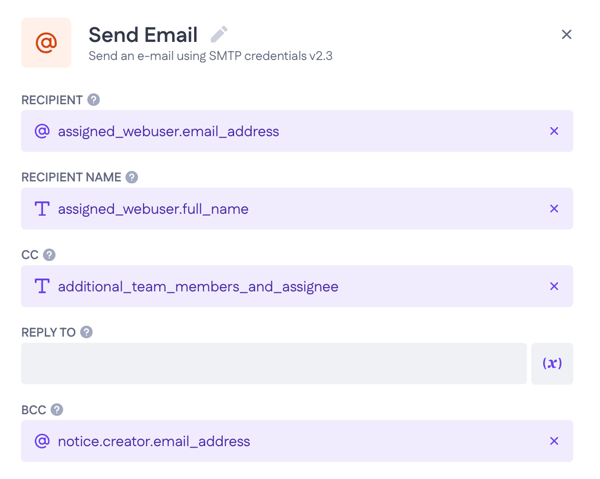Screen dimensions: 600x479
Task: Clear the assigned_webuser.email_address recipient value
Action: click(554, 131)
